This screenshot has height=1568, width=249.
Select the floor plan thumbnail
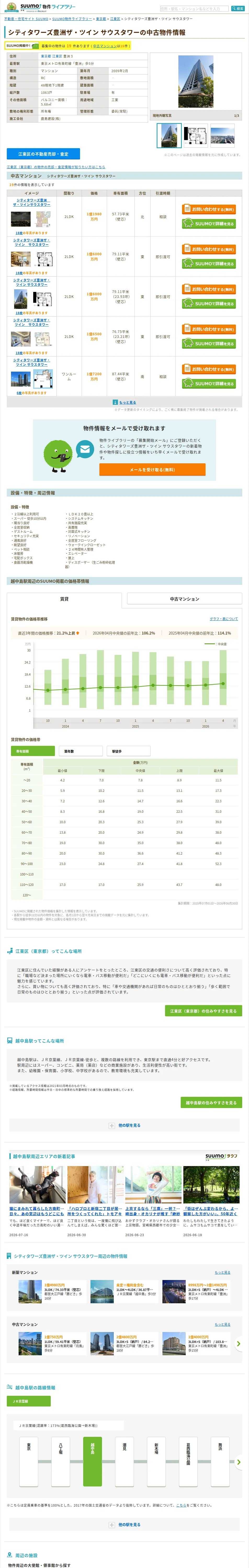click(195, 135)
